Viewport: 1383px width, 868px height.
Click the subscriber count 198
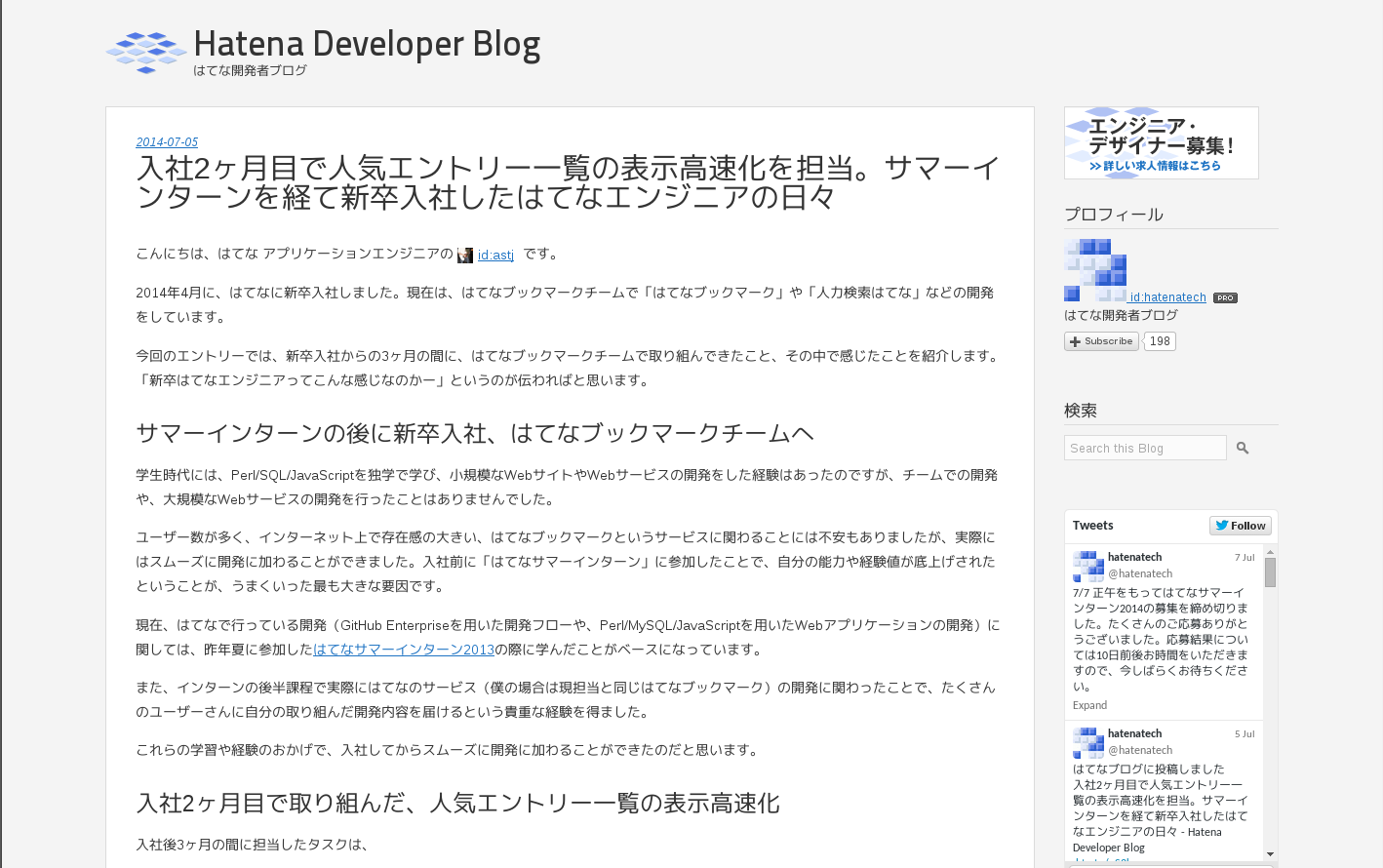pyautogui.click(x=1160, y=341)
